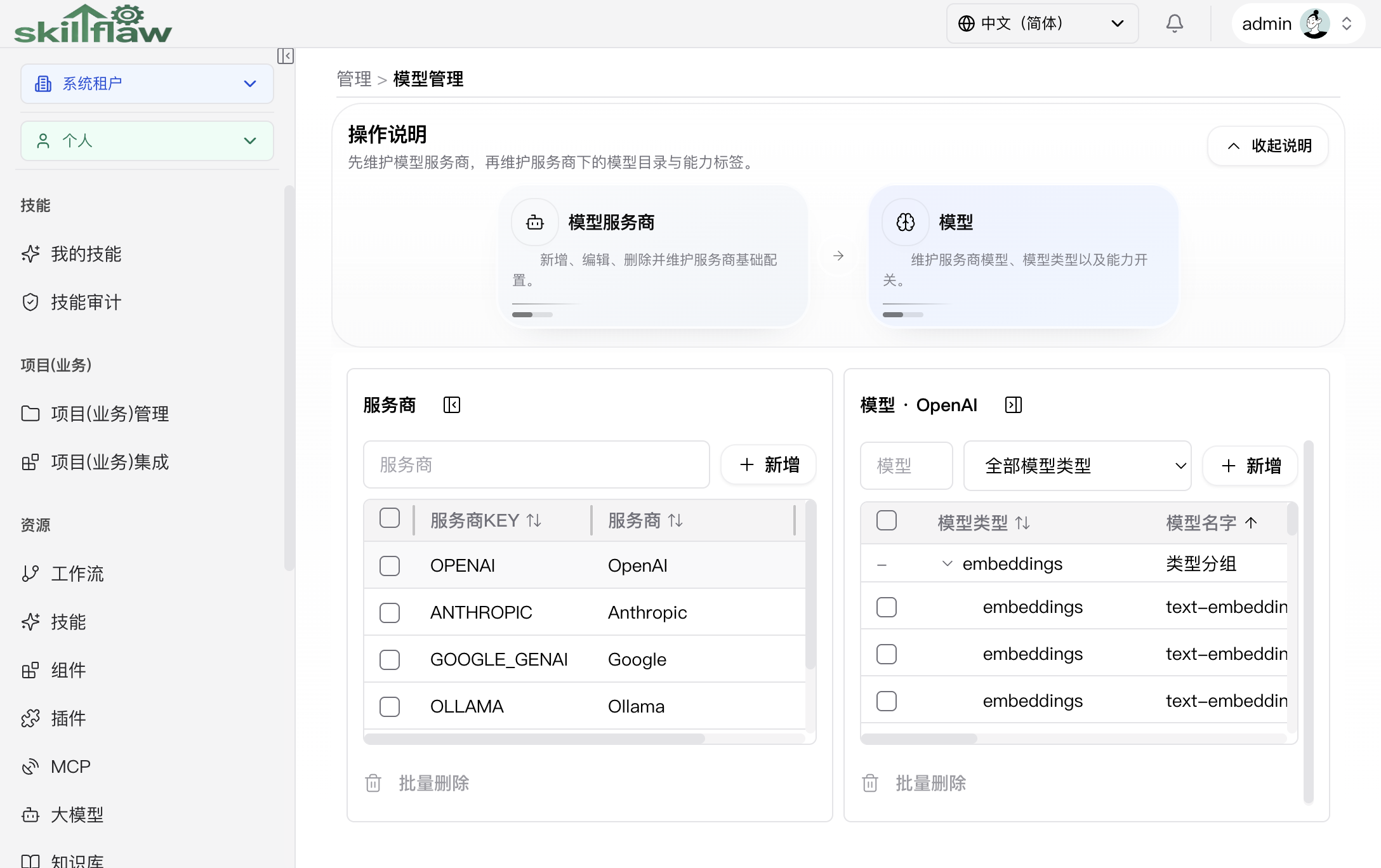Click the Anthropic provider name cell
1381x868 pixels.
click(647, 612)
